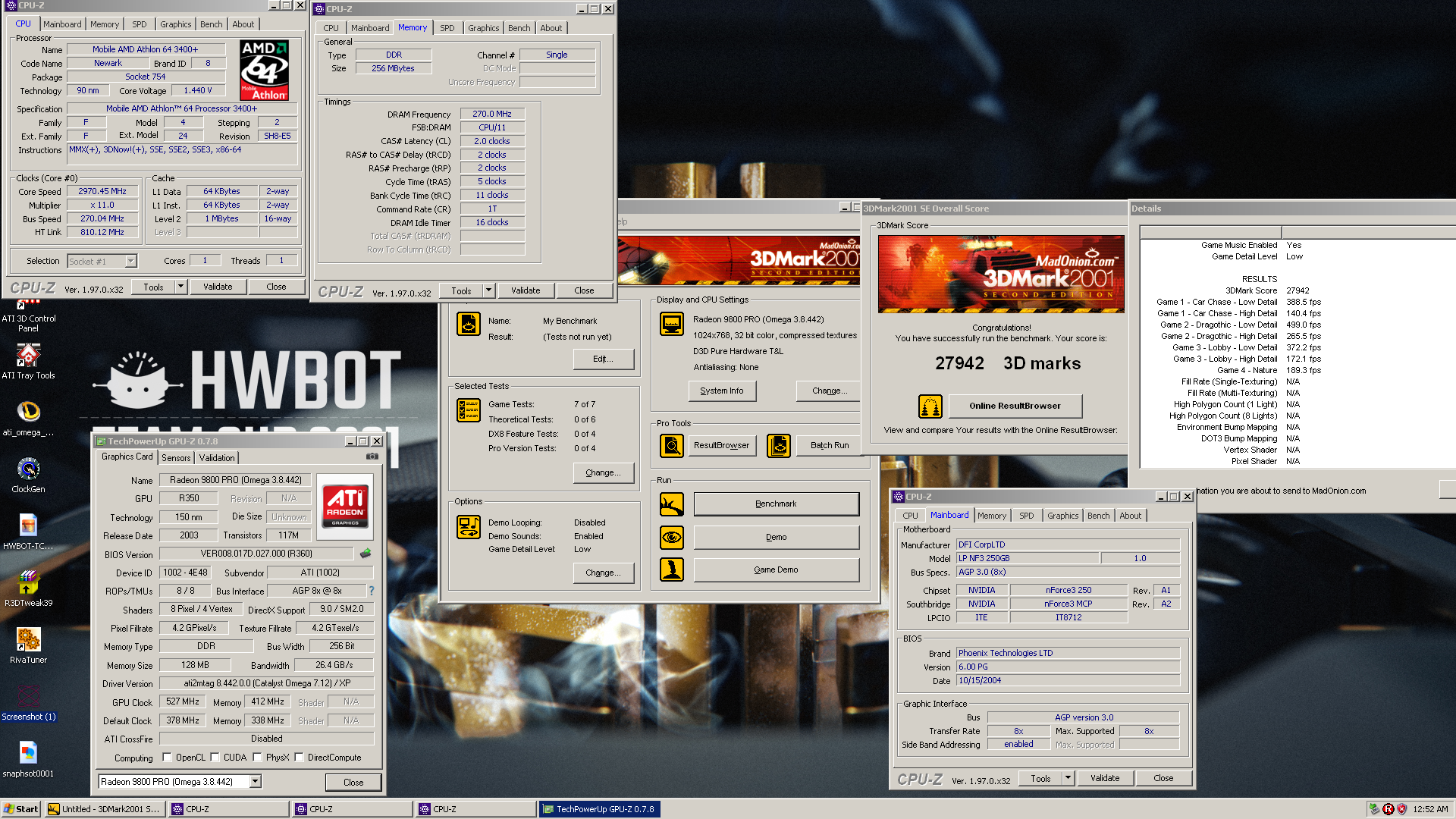Click the DRAM Frequency value field
This screenshot has width=1456, height=819.
[x=492, y=114]
